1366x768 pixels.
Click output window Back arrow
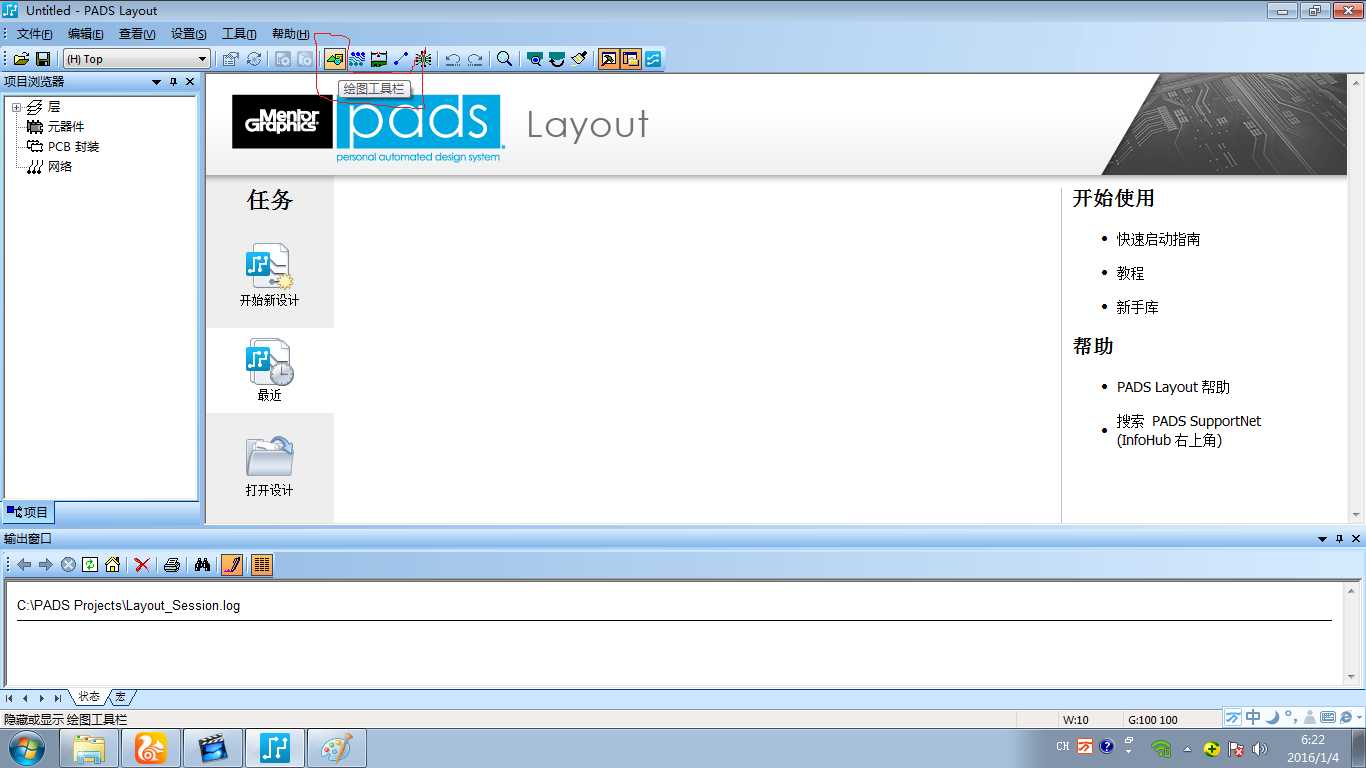click(24, 565)
